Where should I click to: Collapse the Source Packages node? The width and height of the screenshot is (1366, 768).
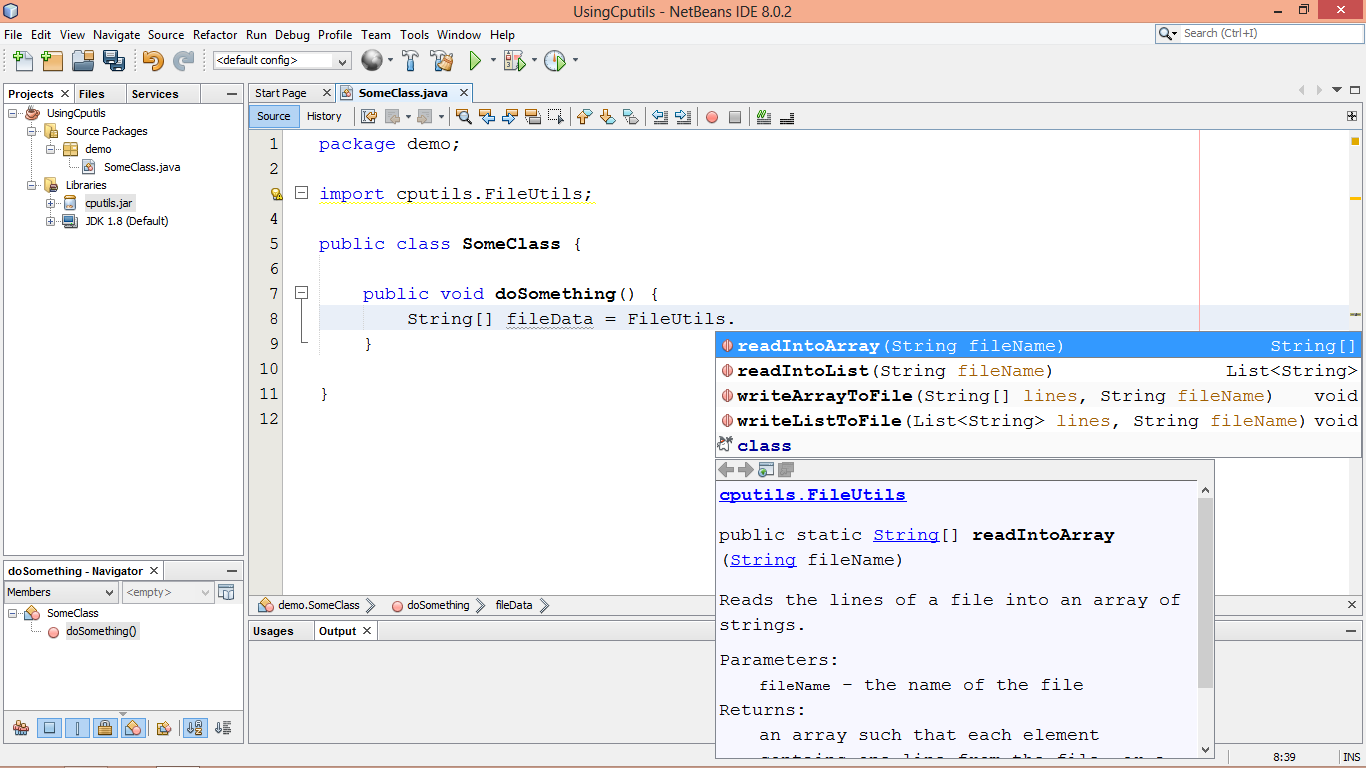tap(32, 131)
